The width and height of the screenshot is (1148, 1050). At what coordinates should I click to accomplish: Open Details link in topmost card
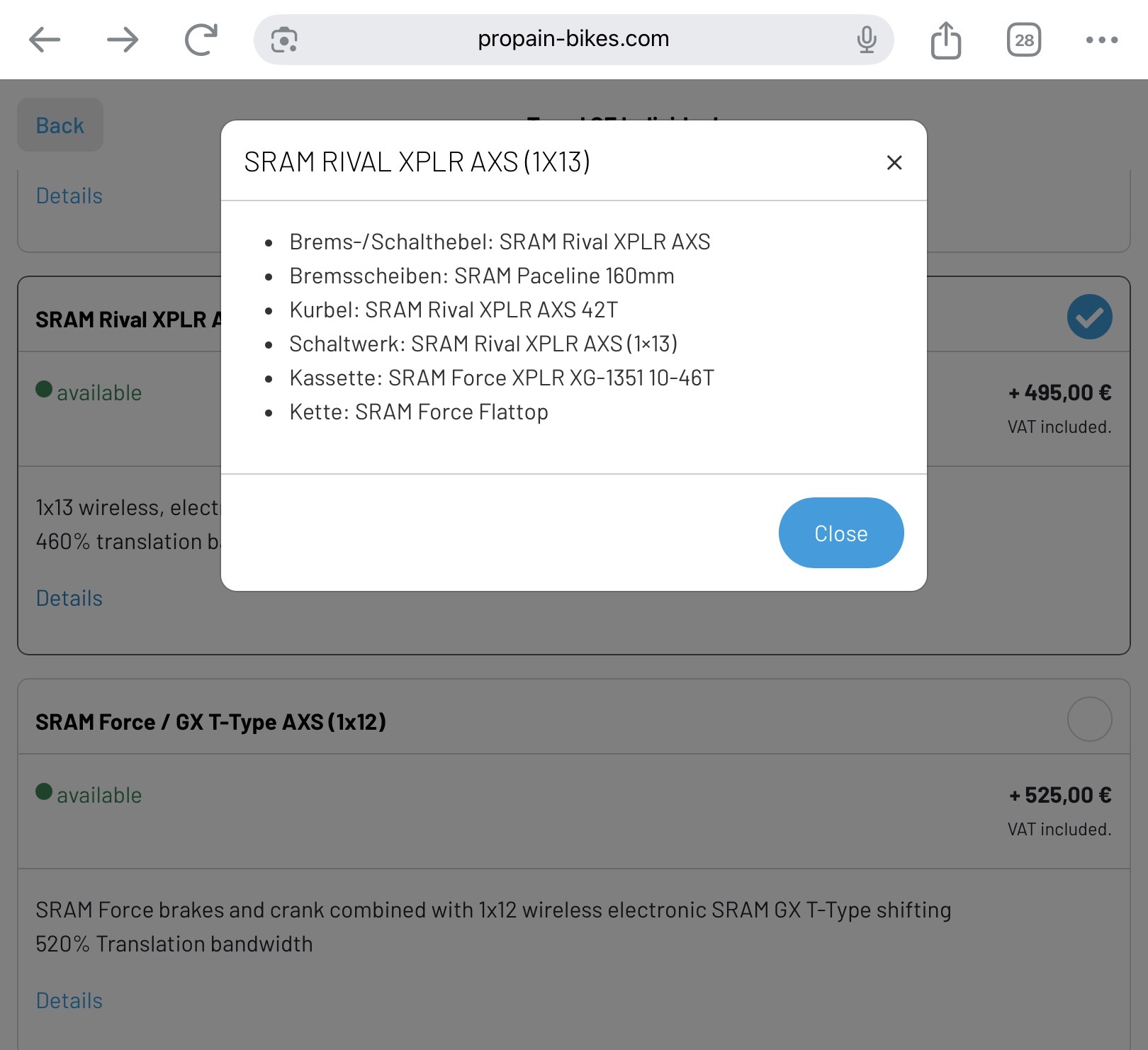point(69,196)
